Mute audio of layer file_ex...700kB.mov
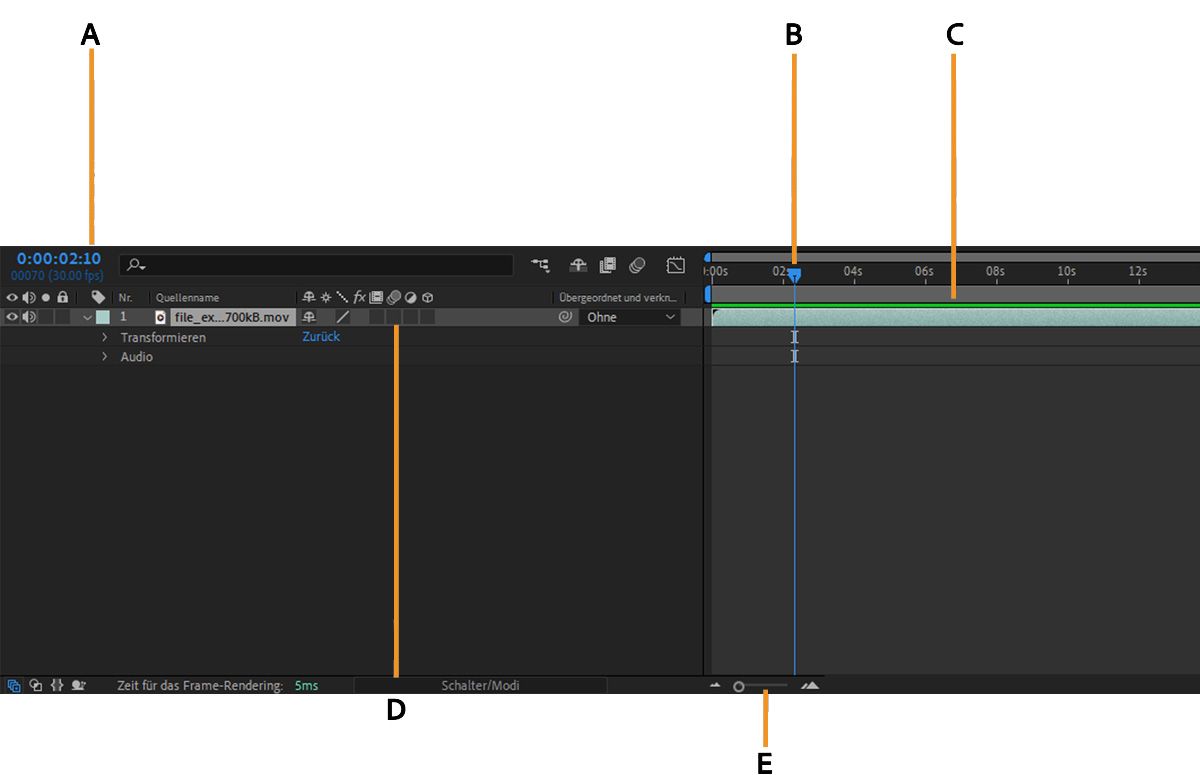This screenshot has width=1200, height=775. click(28, 317)
